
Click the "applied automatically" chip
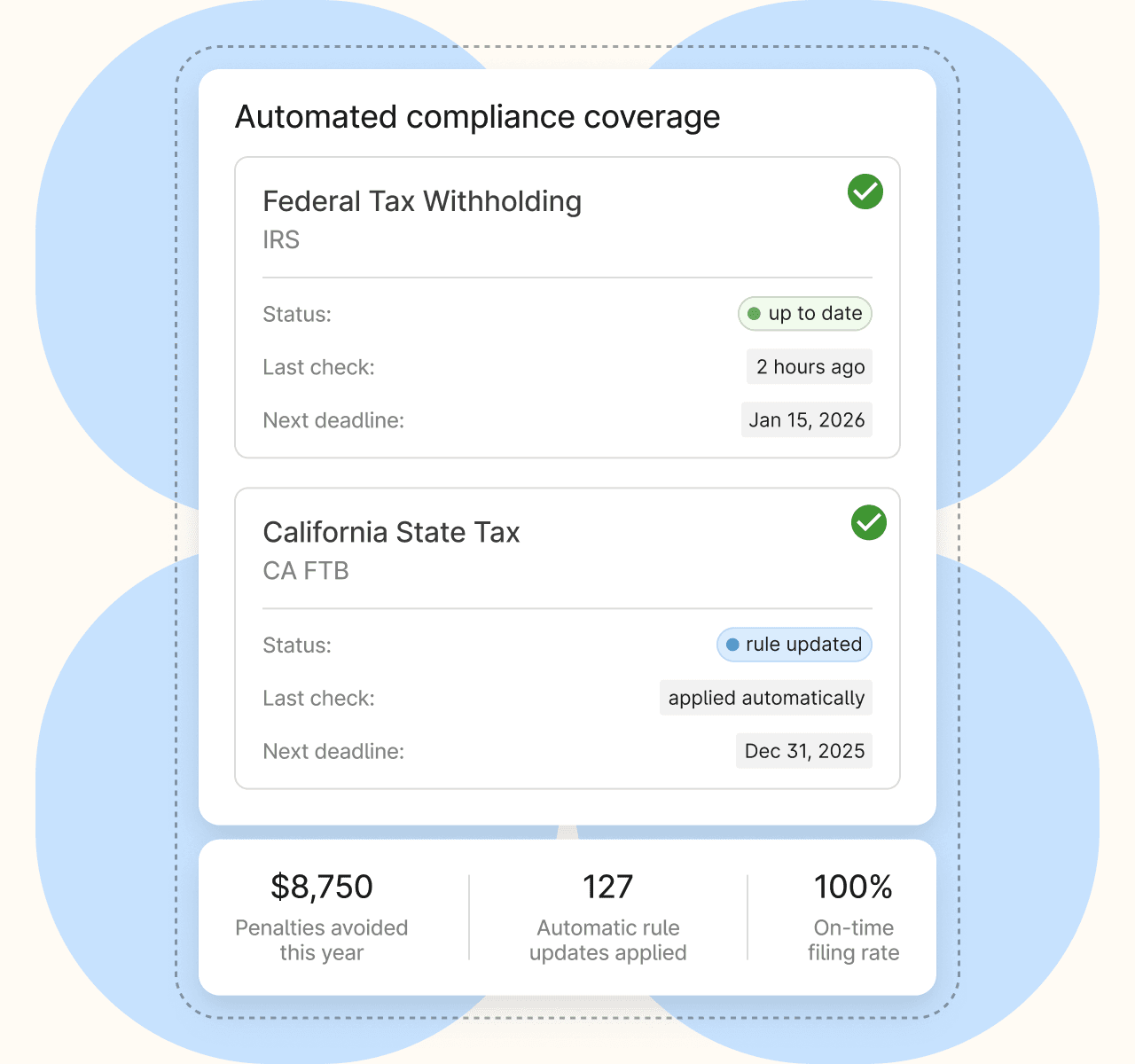[x=766, y=698]
